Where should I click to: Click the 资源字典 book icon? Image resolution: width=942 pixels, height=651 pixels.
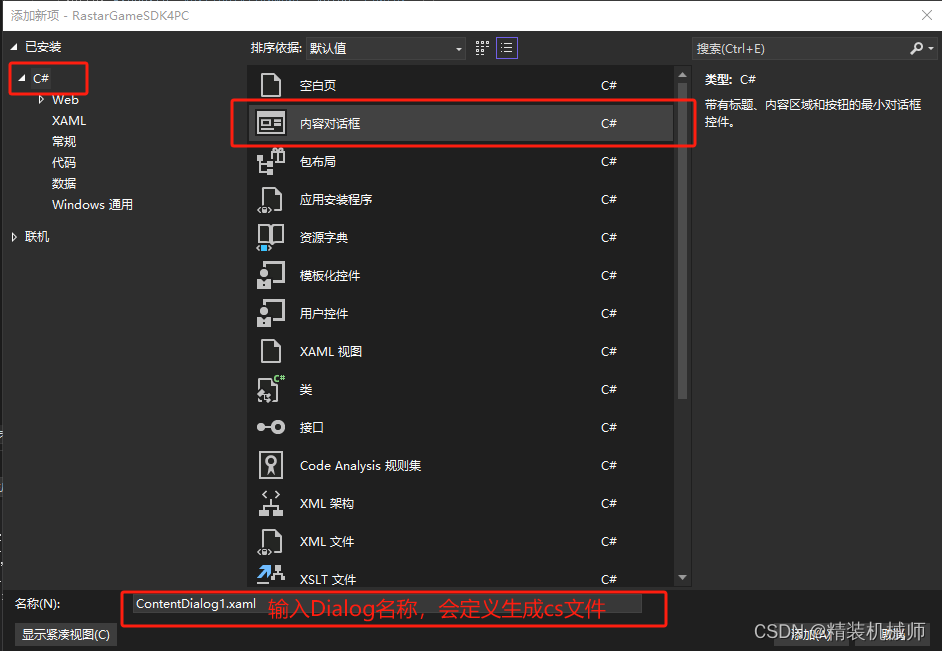[x=270, y=237]
